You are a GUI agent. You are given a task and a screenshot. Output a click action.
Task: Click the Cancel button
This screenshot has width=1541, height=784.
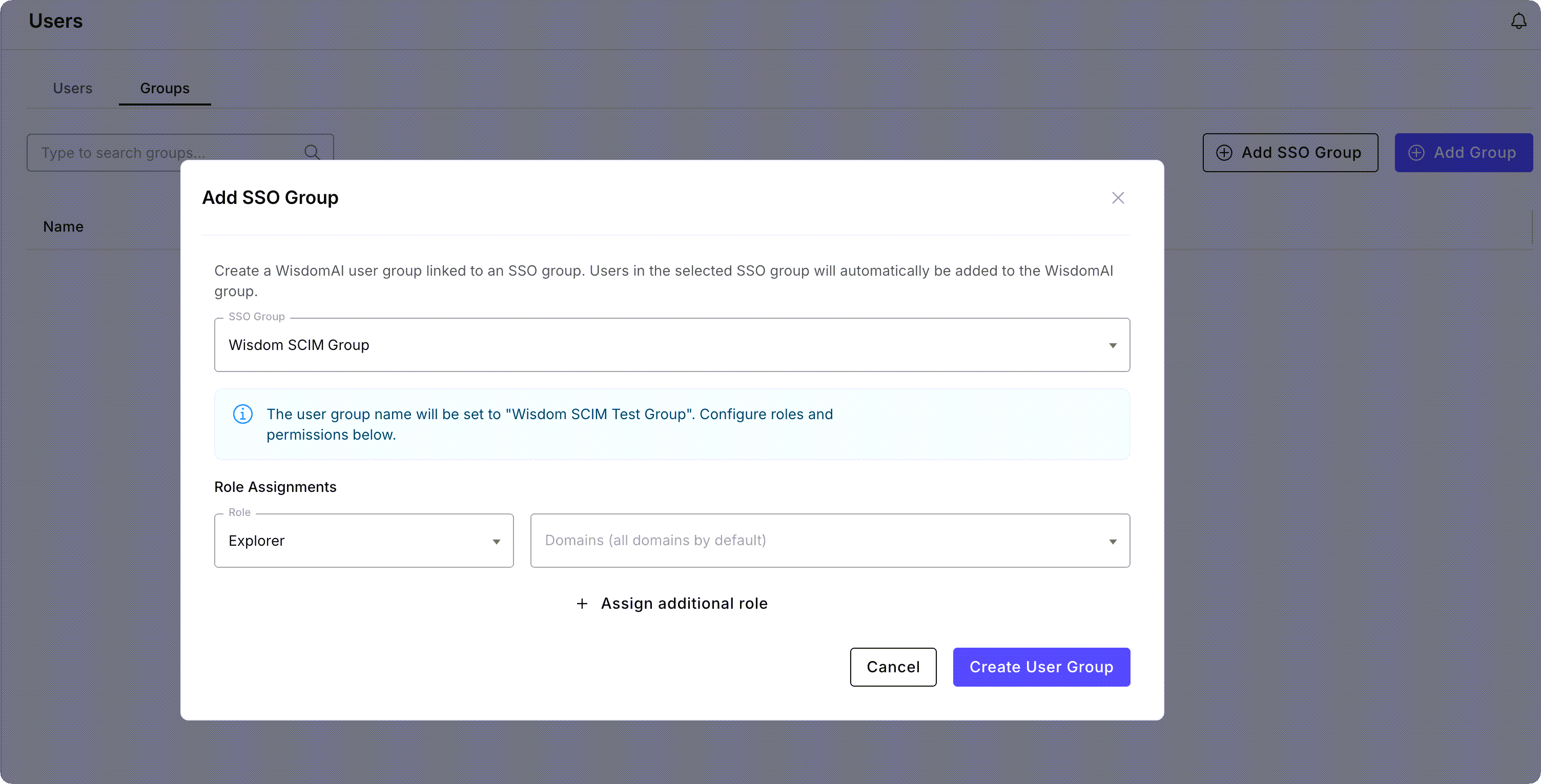[893, 667]
